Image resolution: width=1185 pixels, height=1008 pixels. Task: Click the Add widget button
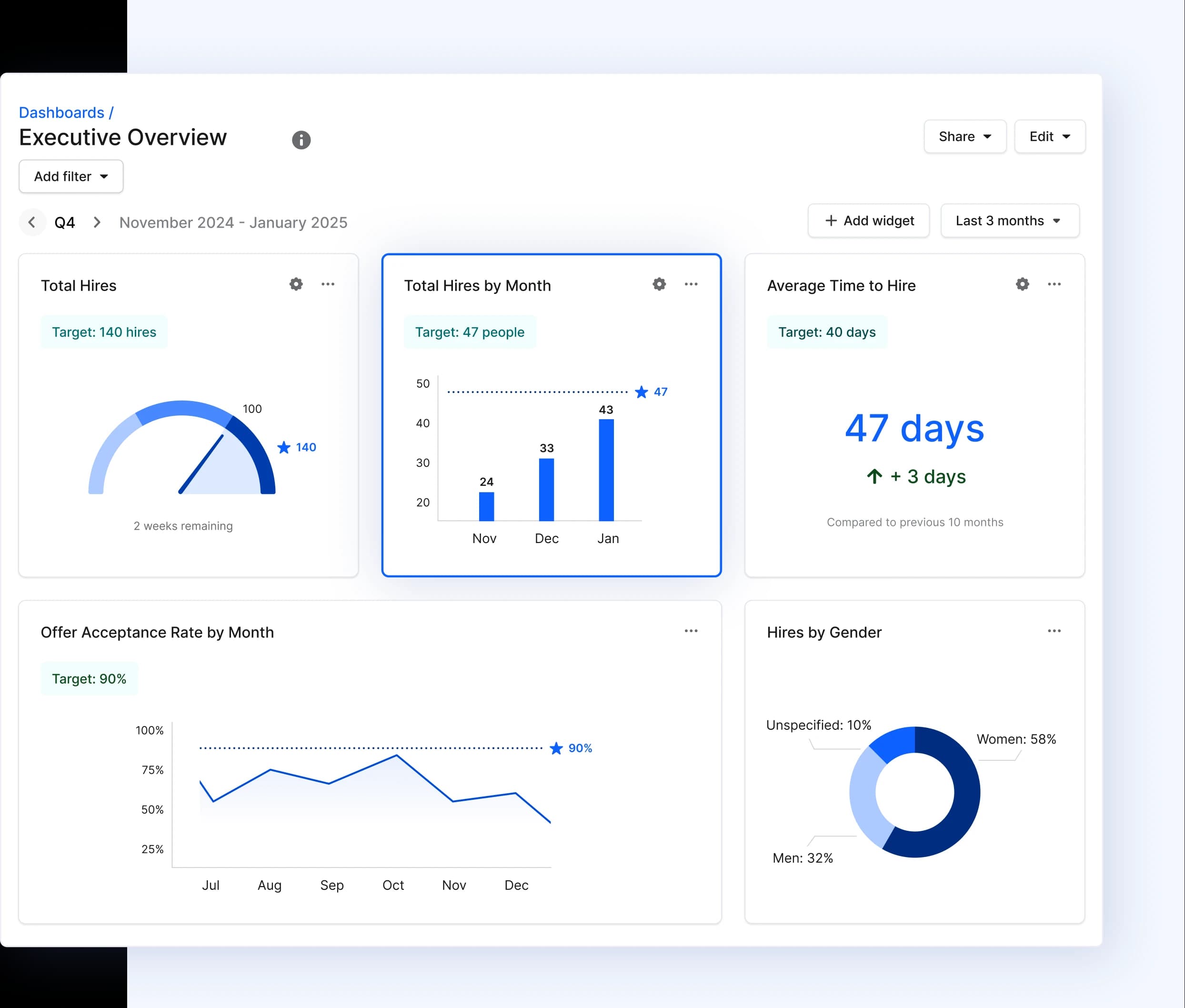click(868, 221)
